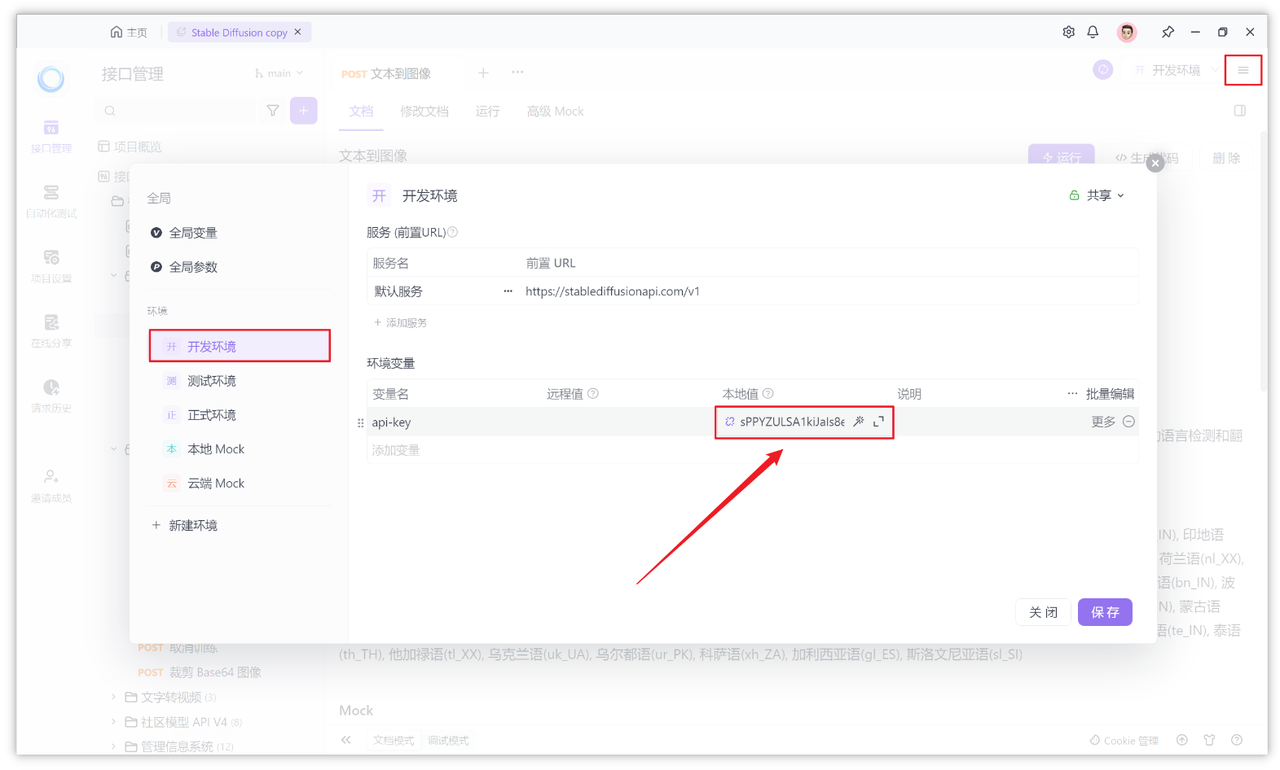Open the 共享 sharing dropdown
The image size is (1280, 770).
pos(1097,195)
